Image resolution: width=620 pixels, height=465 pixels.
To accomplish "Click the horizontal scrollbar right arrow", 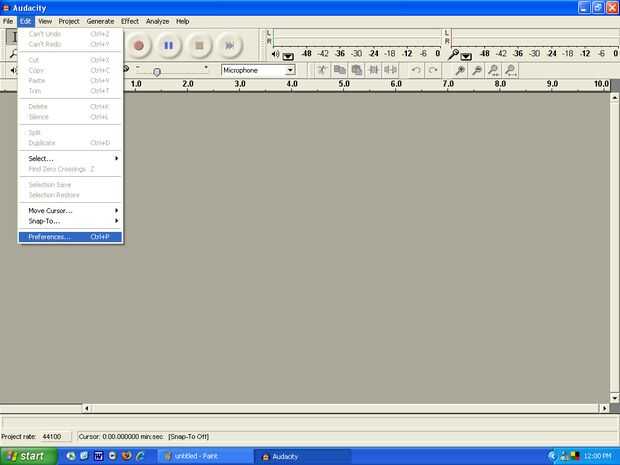I will tap(604, 408).
